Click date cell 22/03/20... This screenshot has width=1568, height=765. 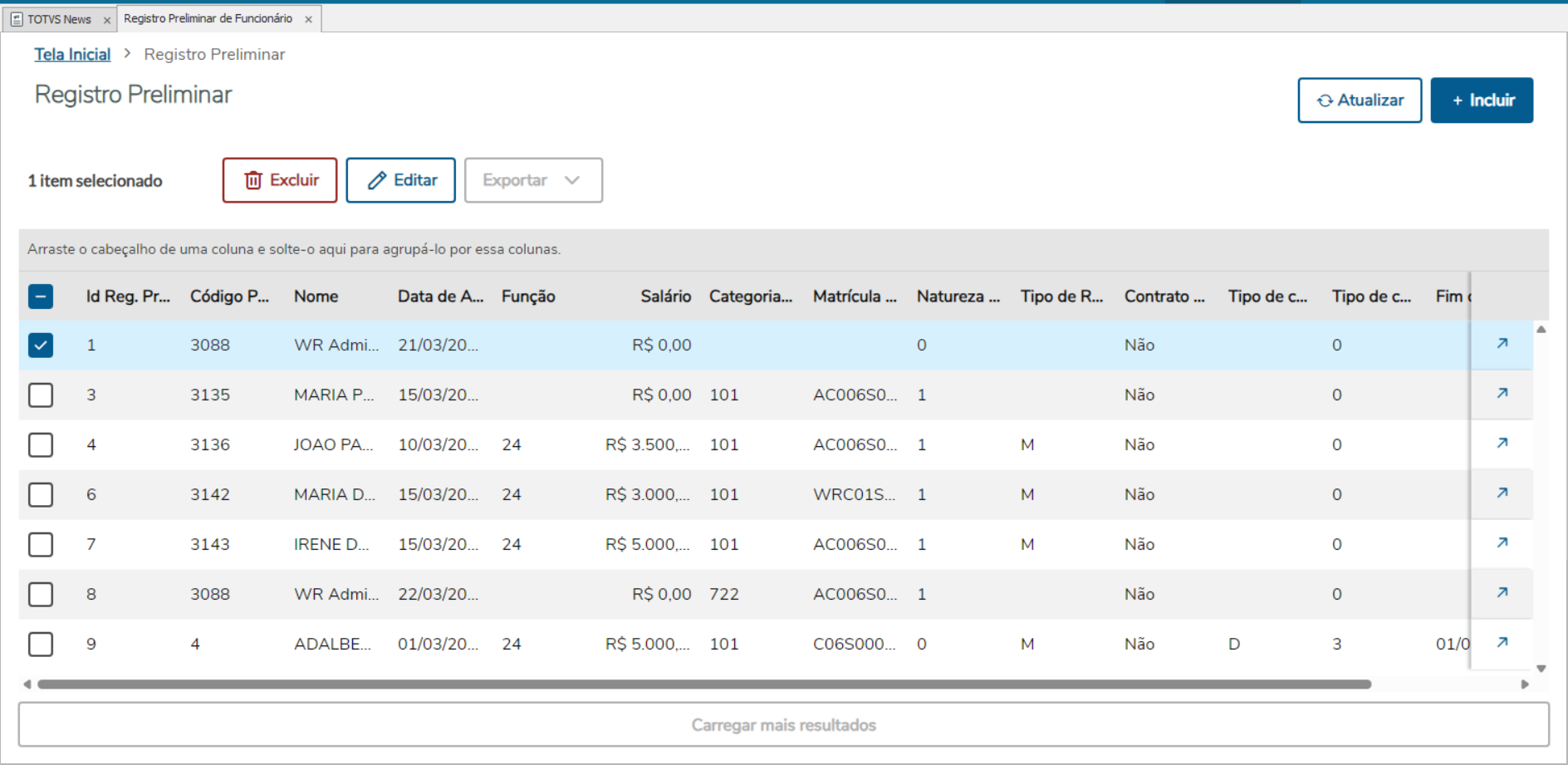point(438,594)
